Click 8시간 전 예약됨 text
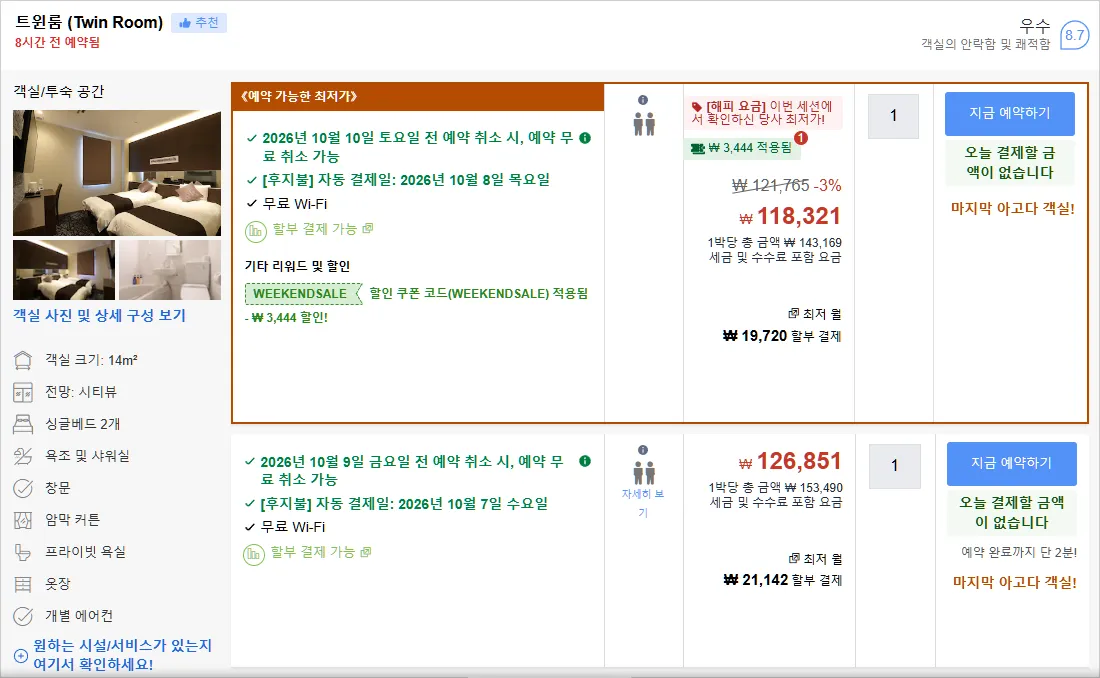This screenshot has height=678, width=1100. 58,43
